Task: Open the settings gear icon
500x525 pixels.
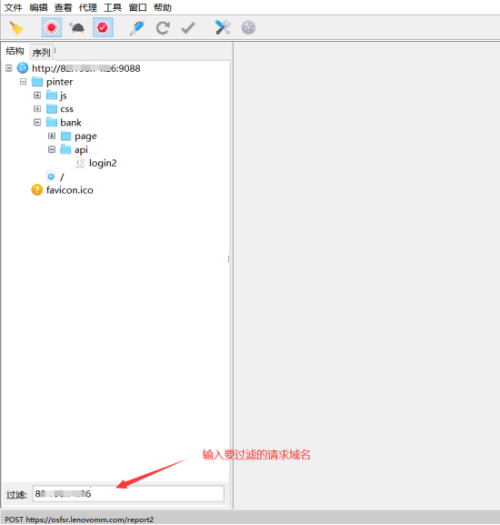Action: (x=248, y=28)
